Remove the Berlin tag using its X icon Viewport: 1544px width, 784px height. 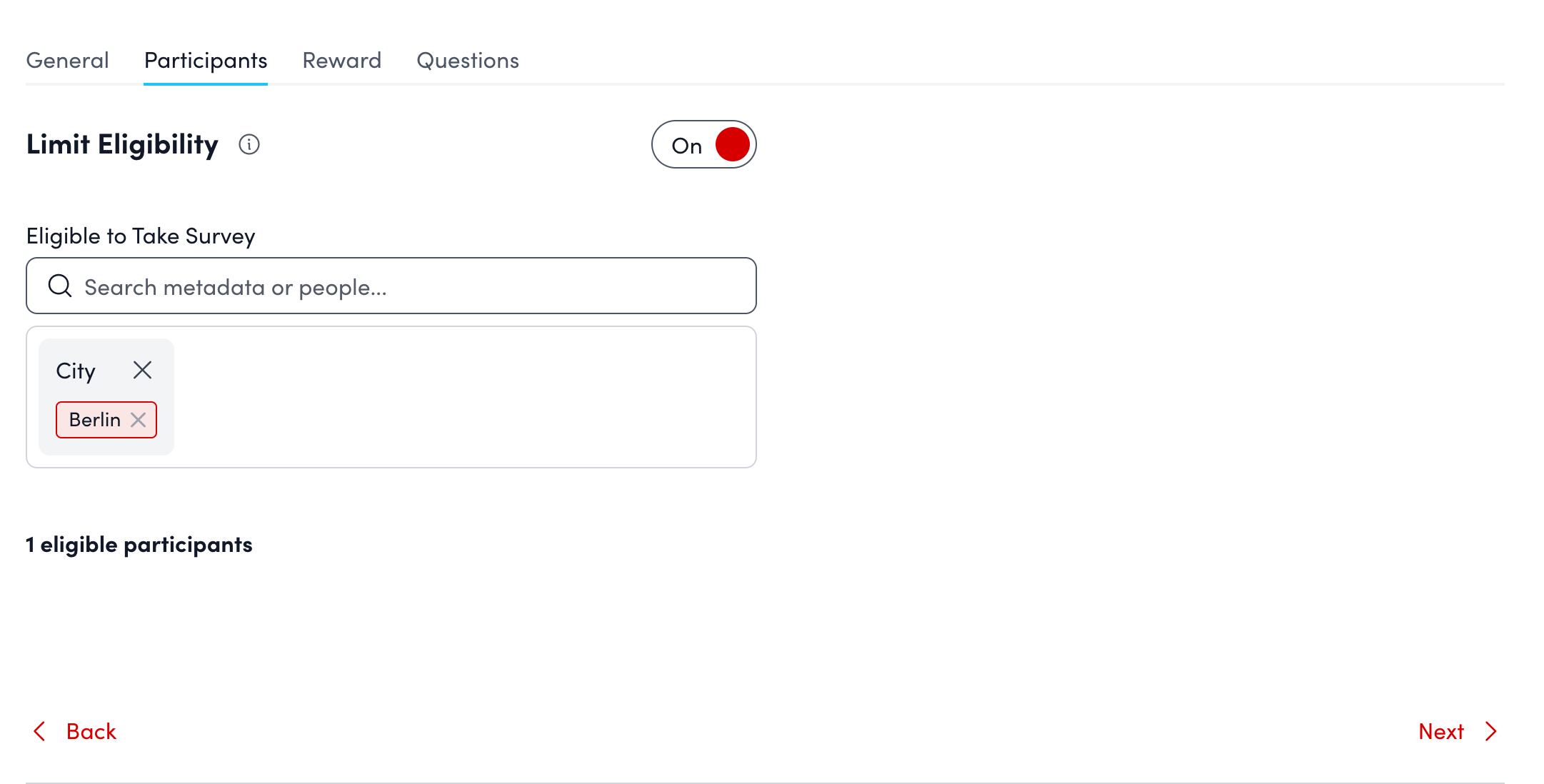pos(139,420)
